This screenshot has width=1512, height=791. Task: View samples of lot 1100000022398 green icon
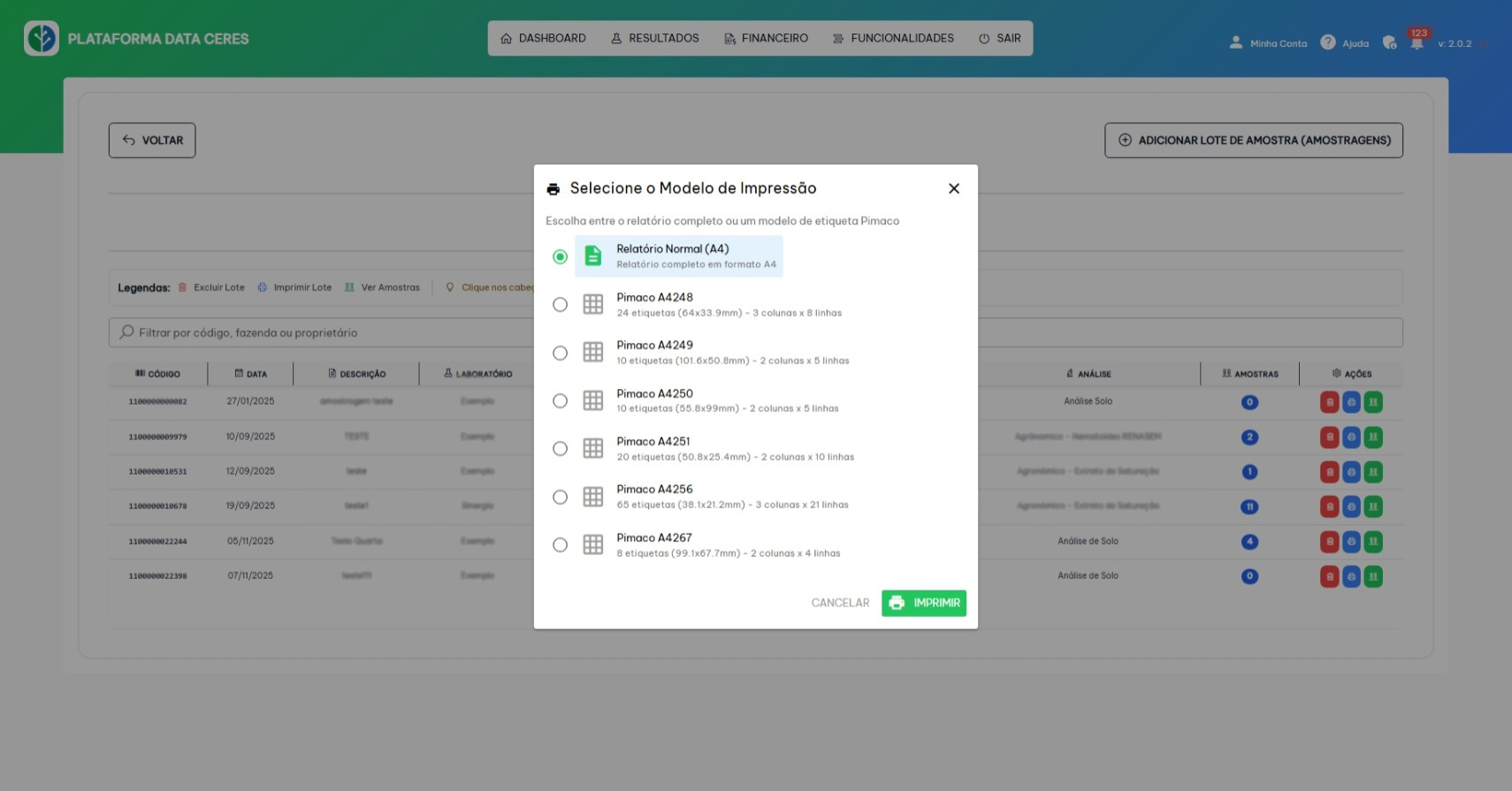[1373, 576]
